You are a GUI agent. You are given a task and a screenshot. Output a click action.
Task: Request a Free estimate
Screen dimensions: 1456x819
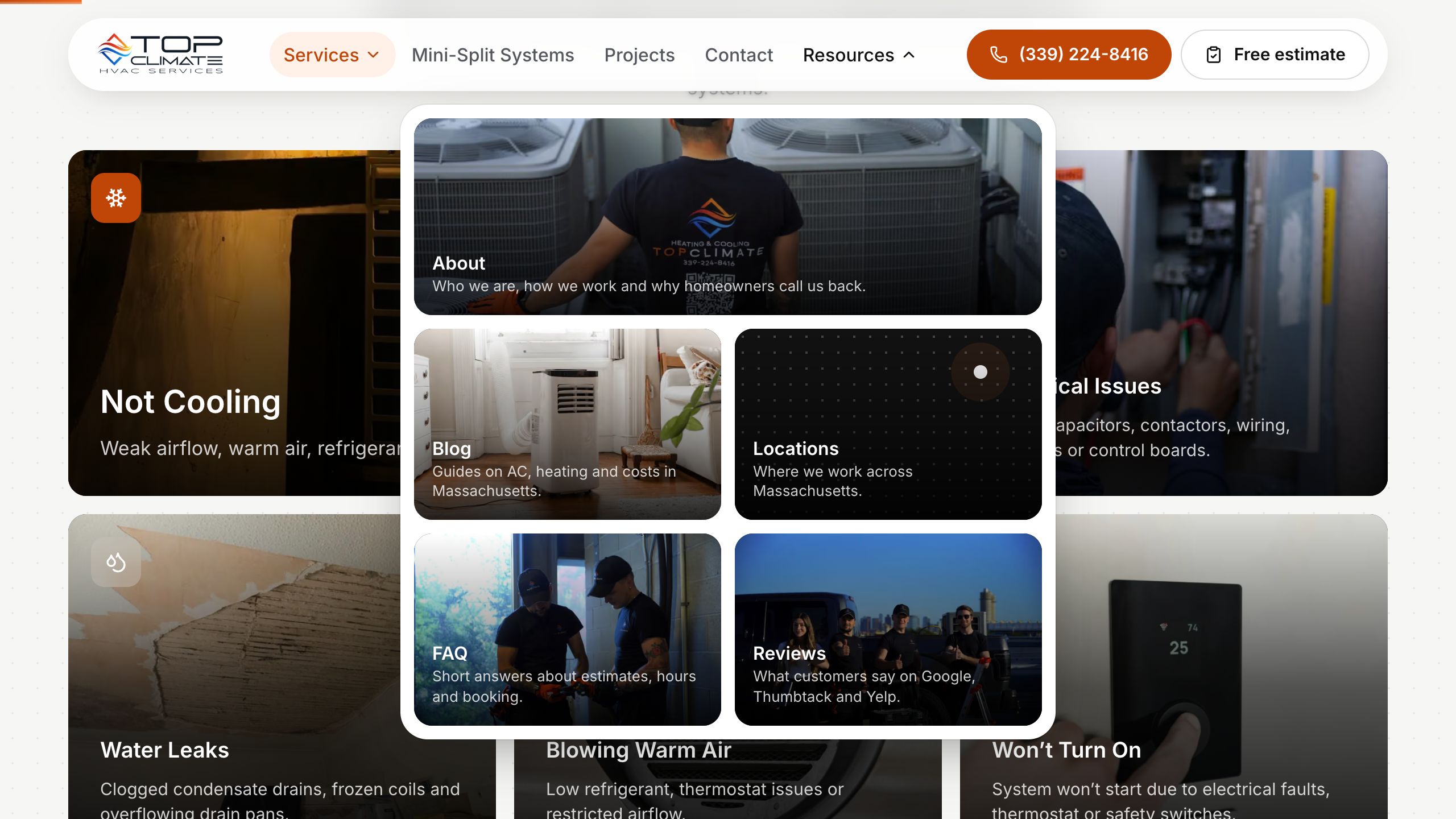pos(1275,55)
